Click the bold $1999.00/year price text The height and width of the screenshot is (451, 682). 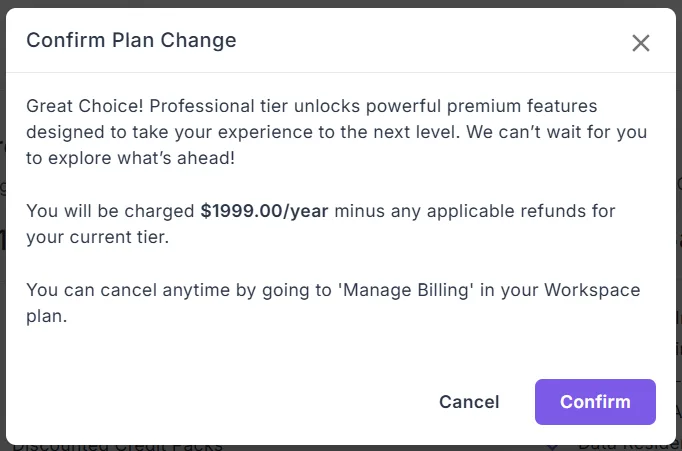tap(264, 211)
